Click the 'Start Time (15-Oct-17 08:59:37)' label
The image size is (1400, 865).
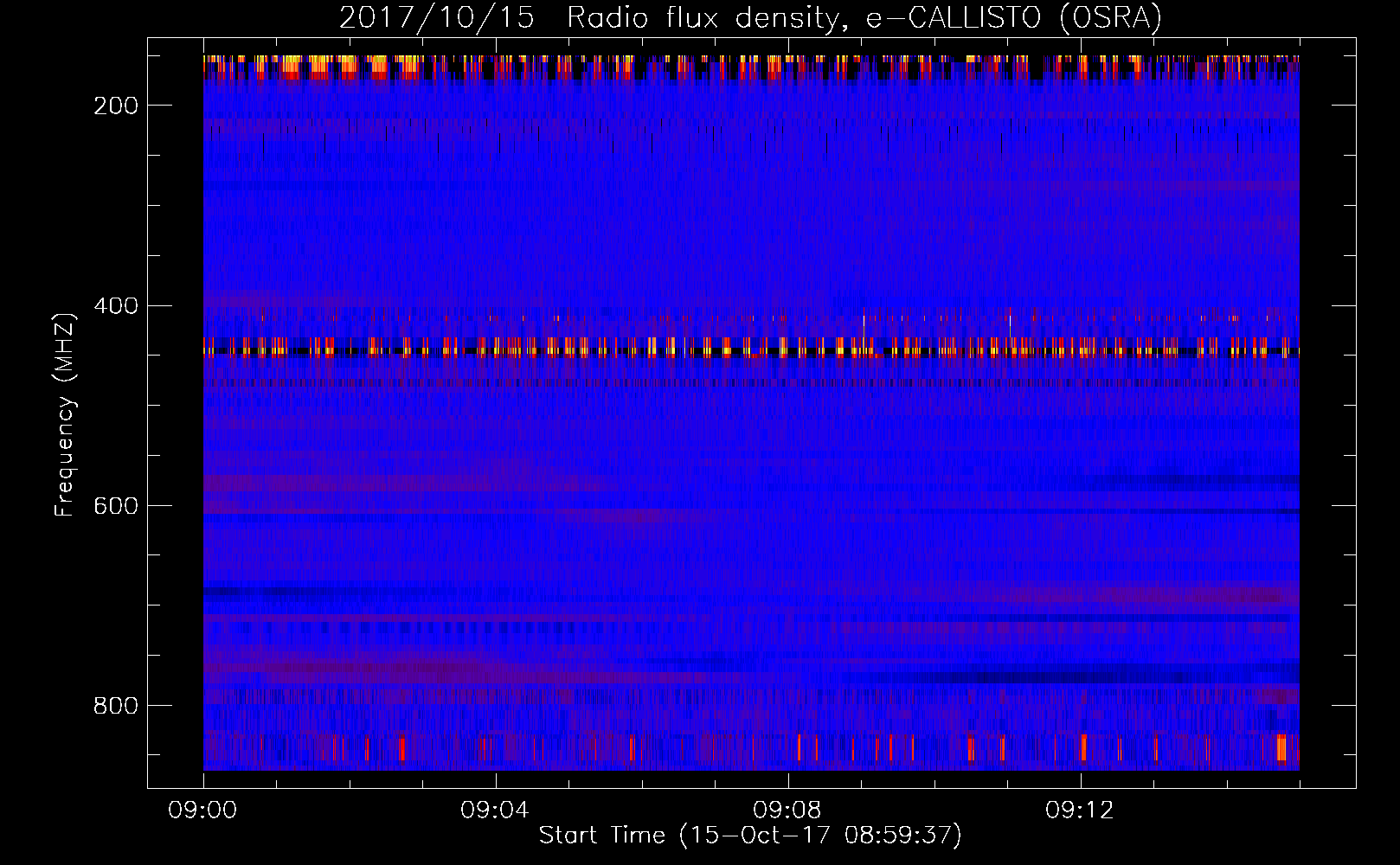pyautogui.click(x=750, y=835)
